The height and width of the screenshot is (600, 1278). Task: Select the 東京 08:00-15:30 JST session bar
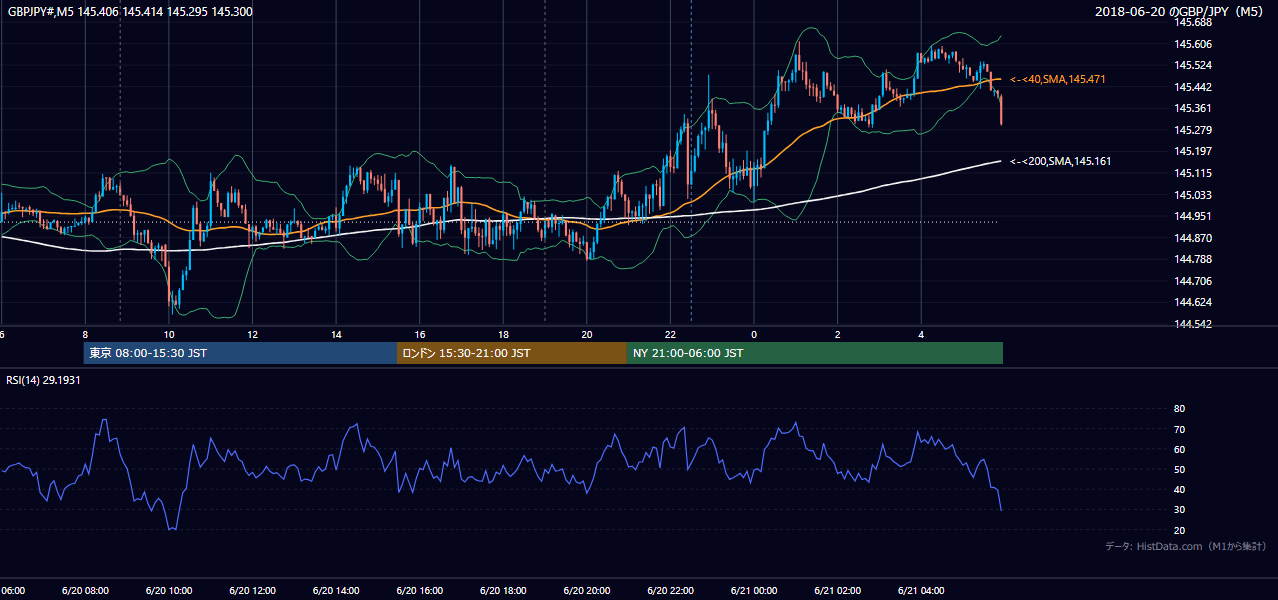click(240, 353)
